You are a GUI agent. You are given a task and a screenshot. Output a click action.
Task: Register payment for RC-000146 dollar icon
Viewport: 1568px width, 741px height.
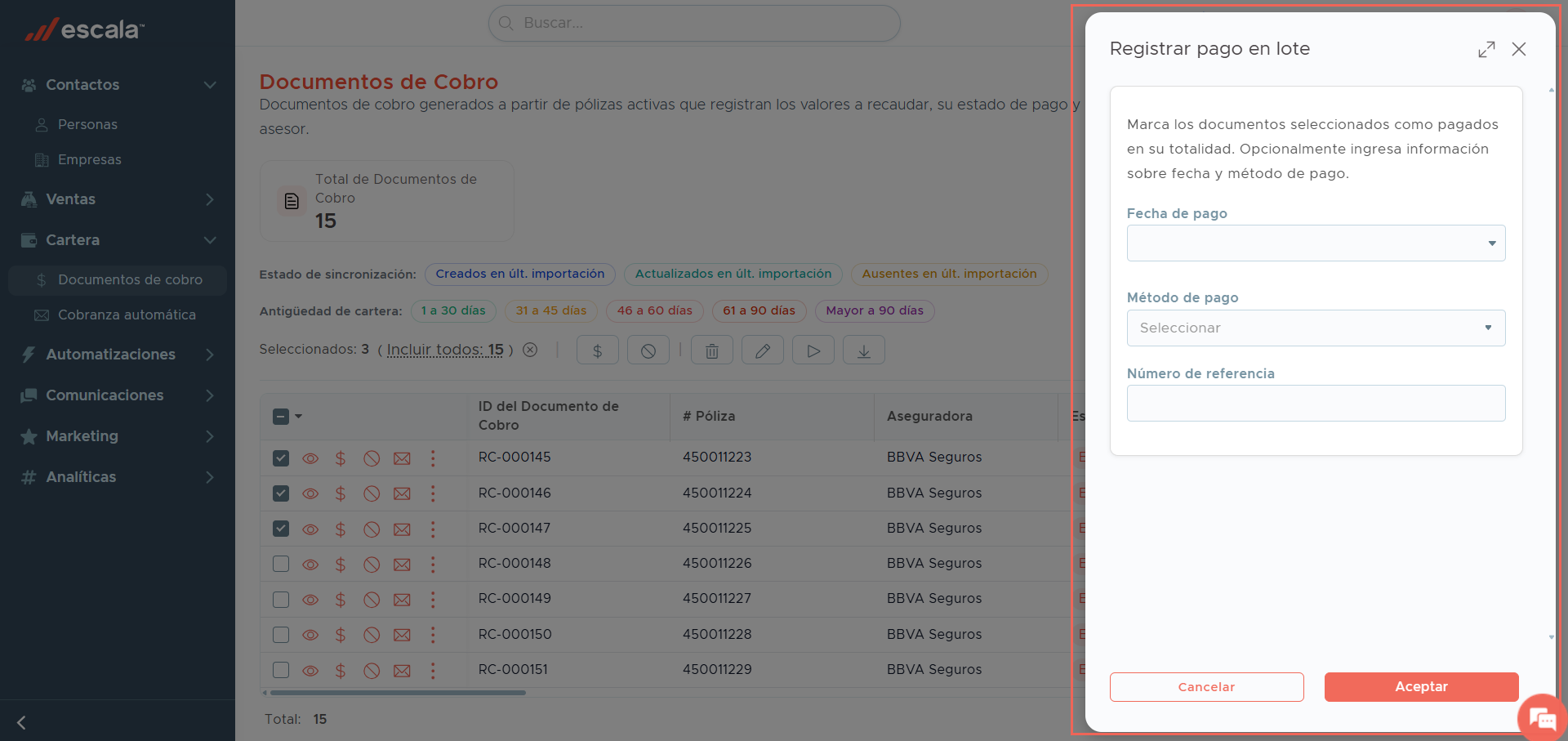click(341, 493)
